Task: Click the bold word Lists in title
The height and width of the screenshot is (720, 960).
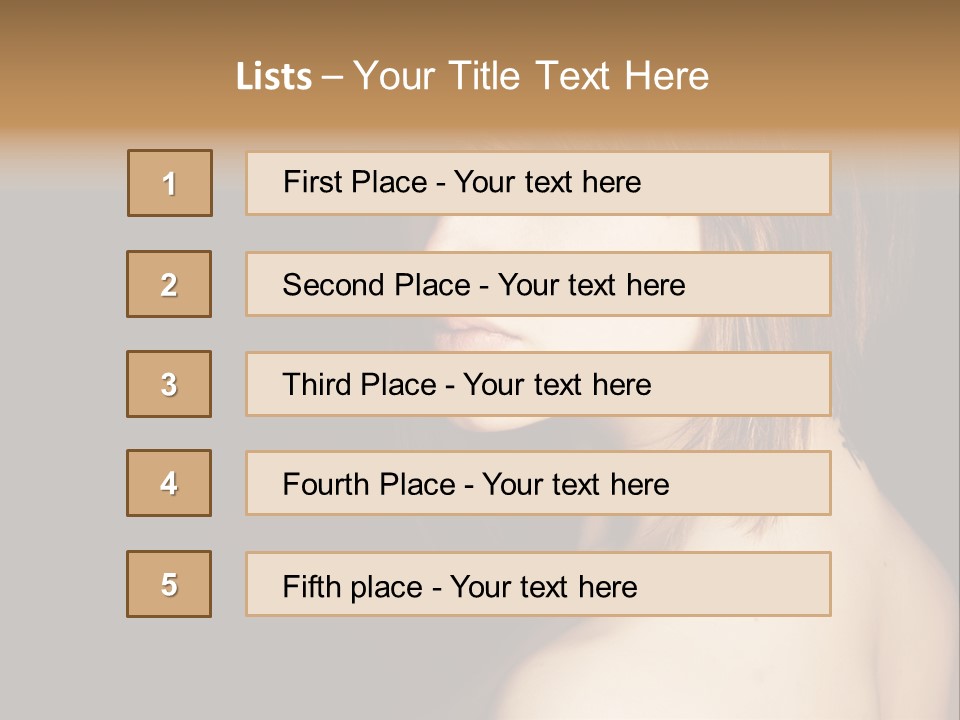Action: 274,76
